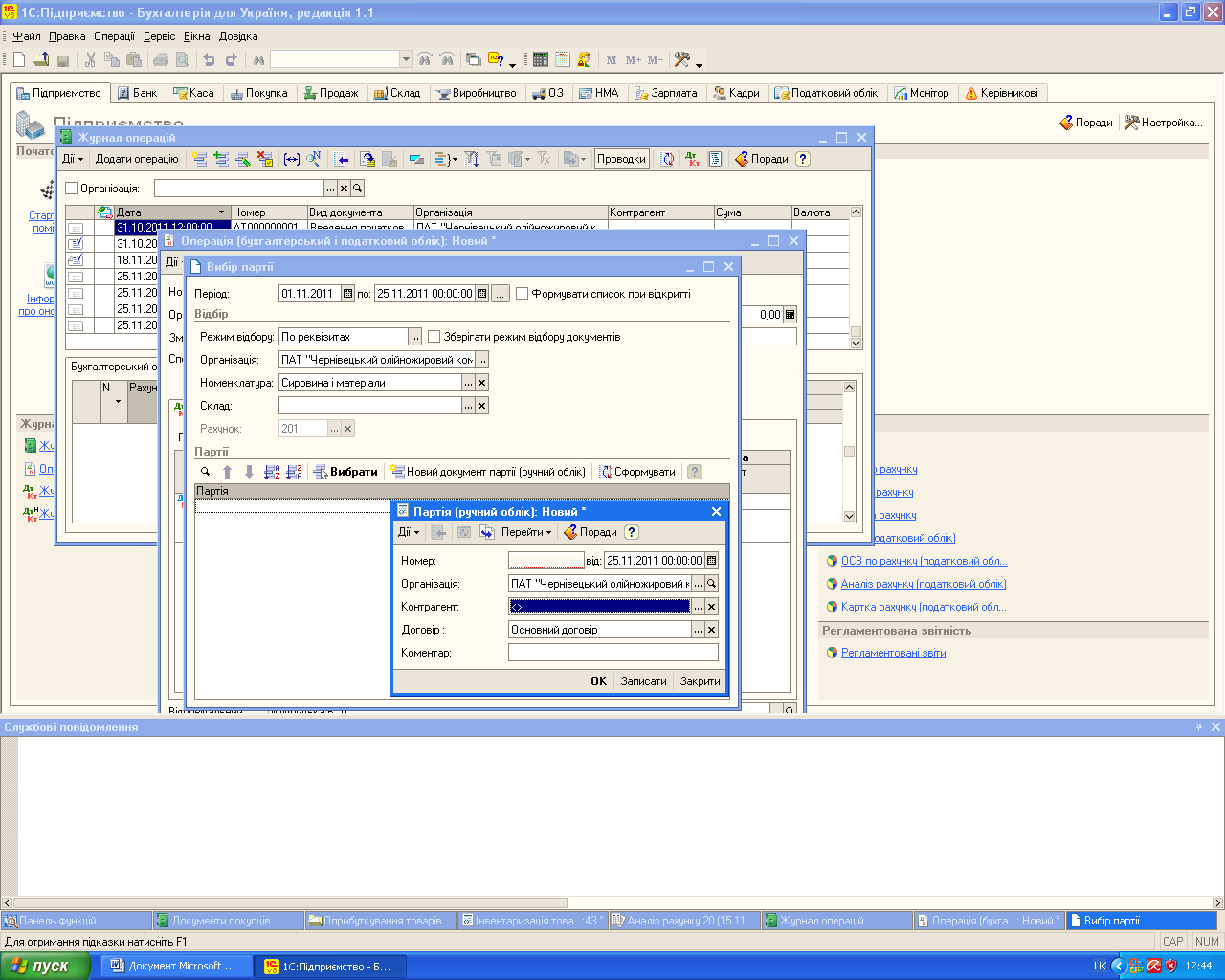Open the Сервіс menu
The width and height of the screenshot is (1225, 980).
[160, 36]
